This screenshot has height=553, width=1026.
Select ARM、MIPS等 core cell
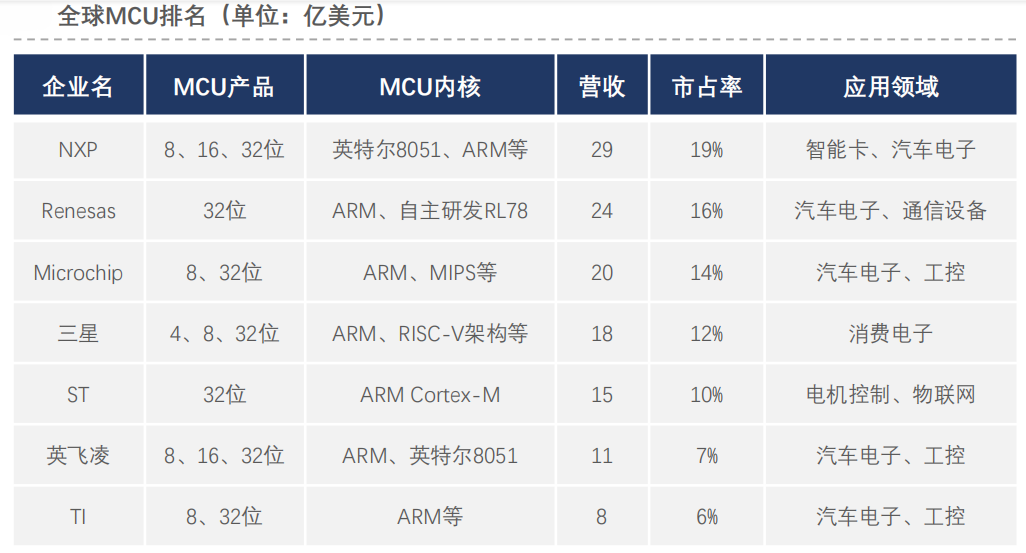[x=431, y=272]
